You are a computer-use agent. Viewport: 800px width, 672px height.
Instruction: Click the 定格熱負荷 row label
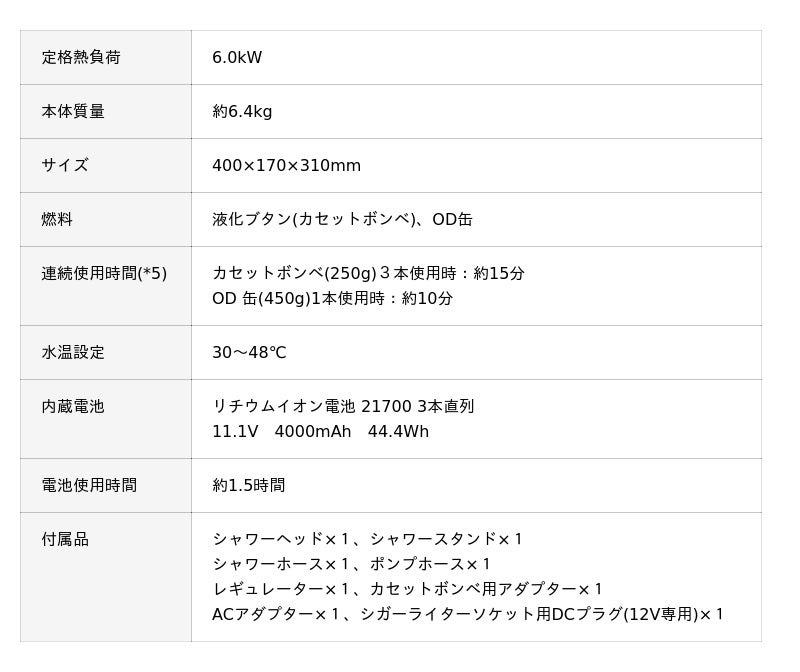(x=81, y=58)
